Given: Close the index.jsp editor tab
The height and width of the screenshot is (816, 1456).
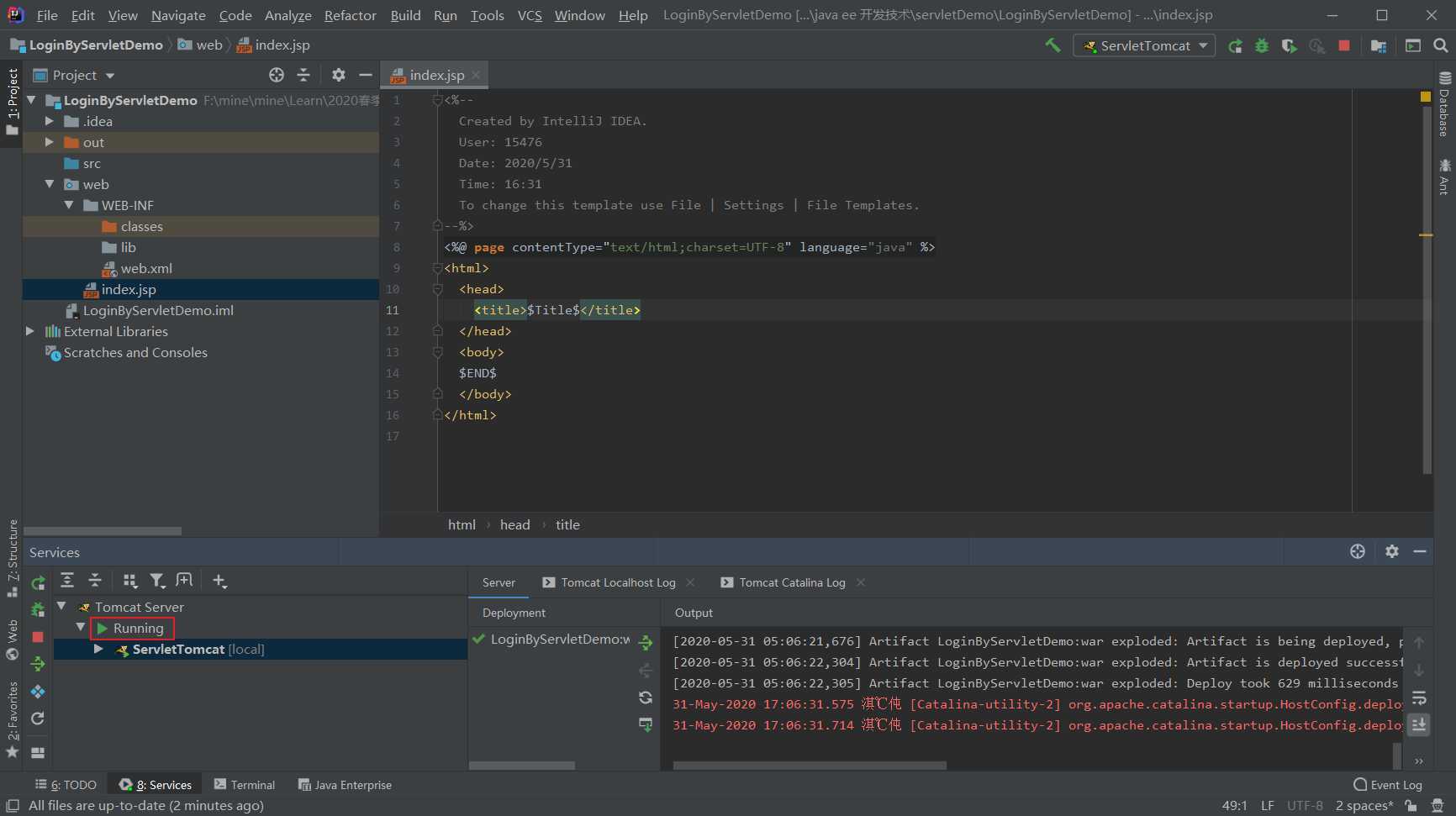Looking at the screenshot, I should [476, 75].
